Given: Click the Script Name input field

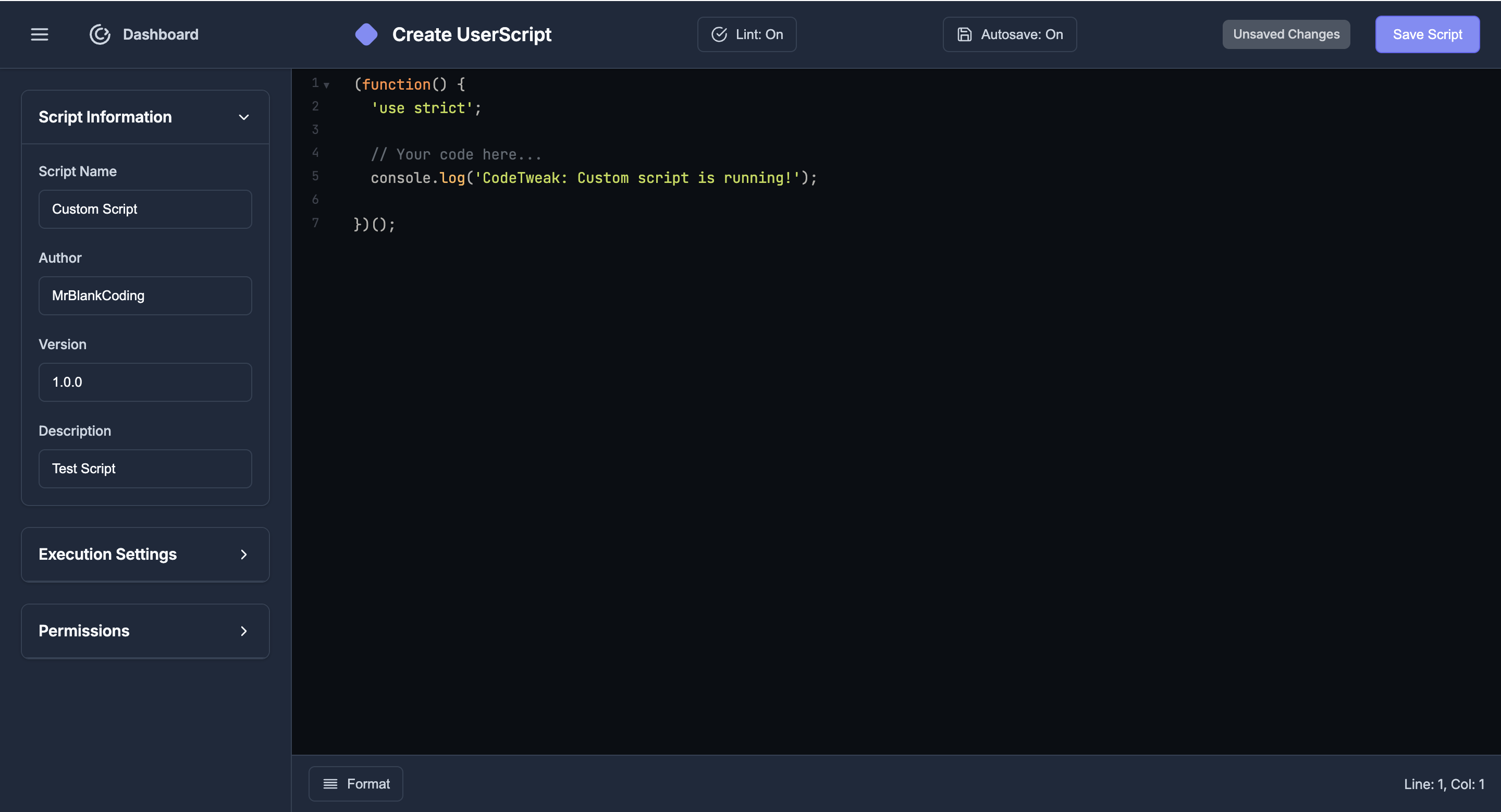Looking at the screenshot, I should pos(145,209).
